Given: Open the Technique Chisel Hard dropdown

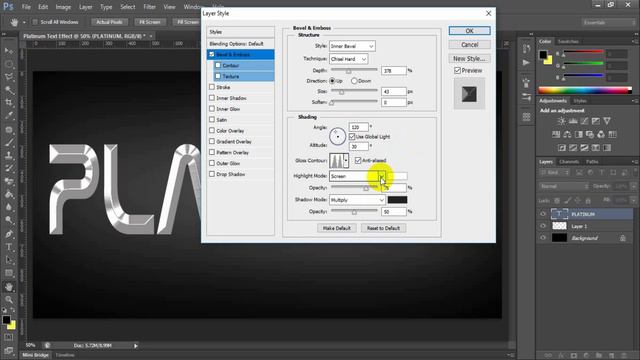Looking at the screenshot, I should (x=349, y=59).
